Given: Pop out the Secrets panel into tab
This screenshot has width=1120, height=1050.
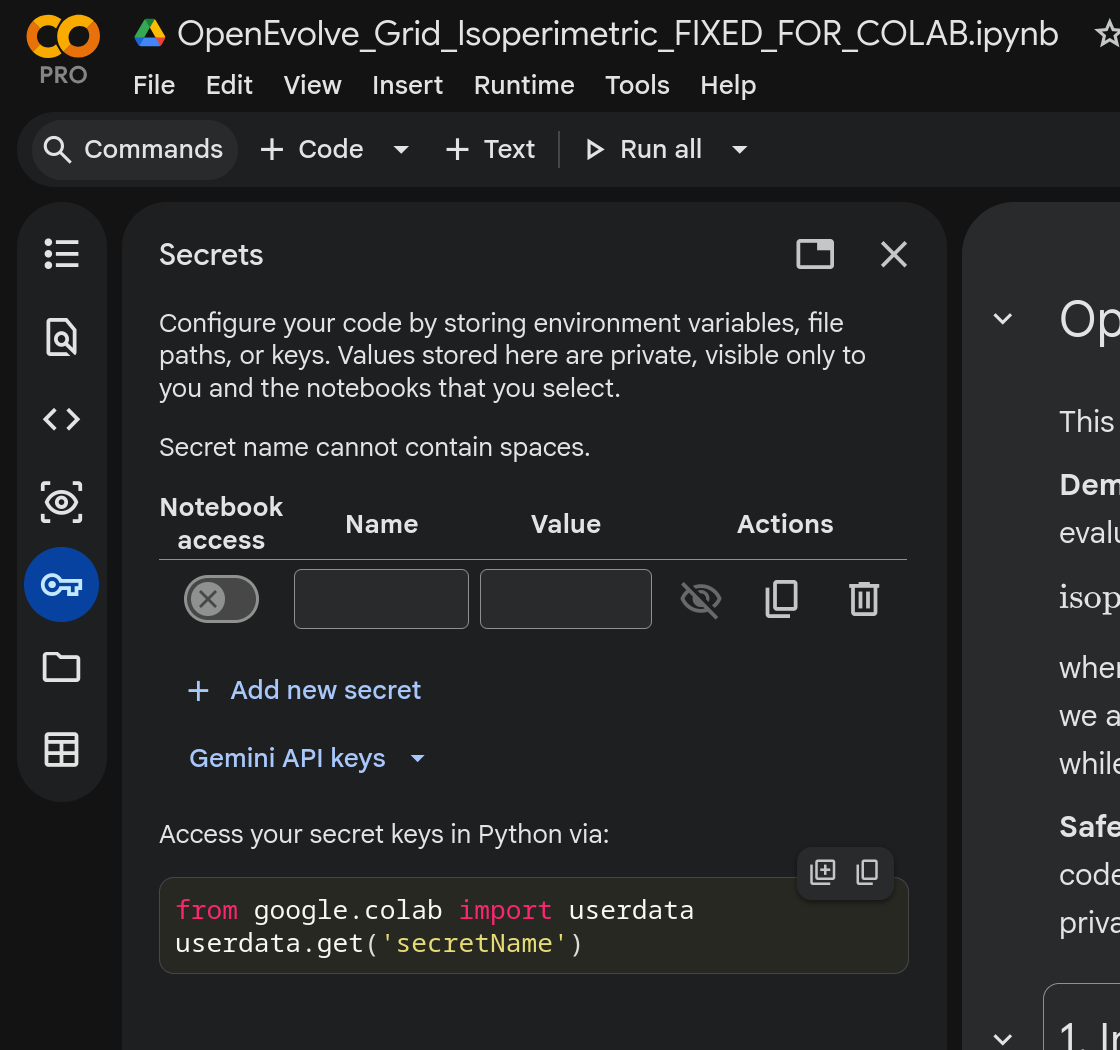Looking at the screenshot, I should click(815, 254).
